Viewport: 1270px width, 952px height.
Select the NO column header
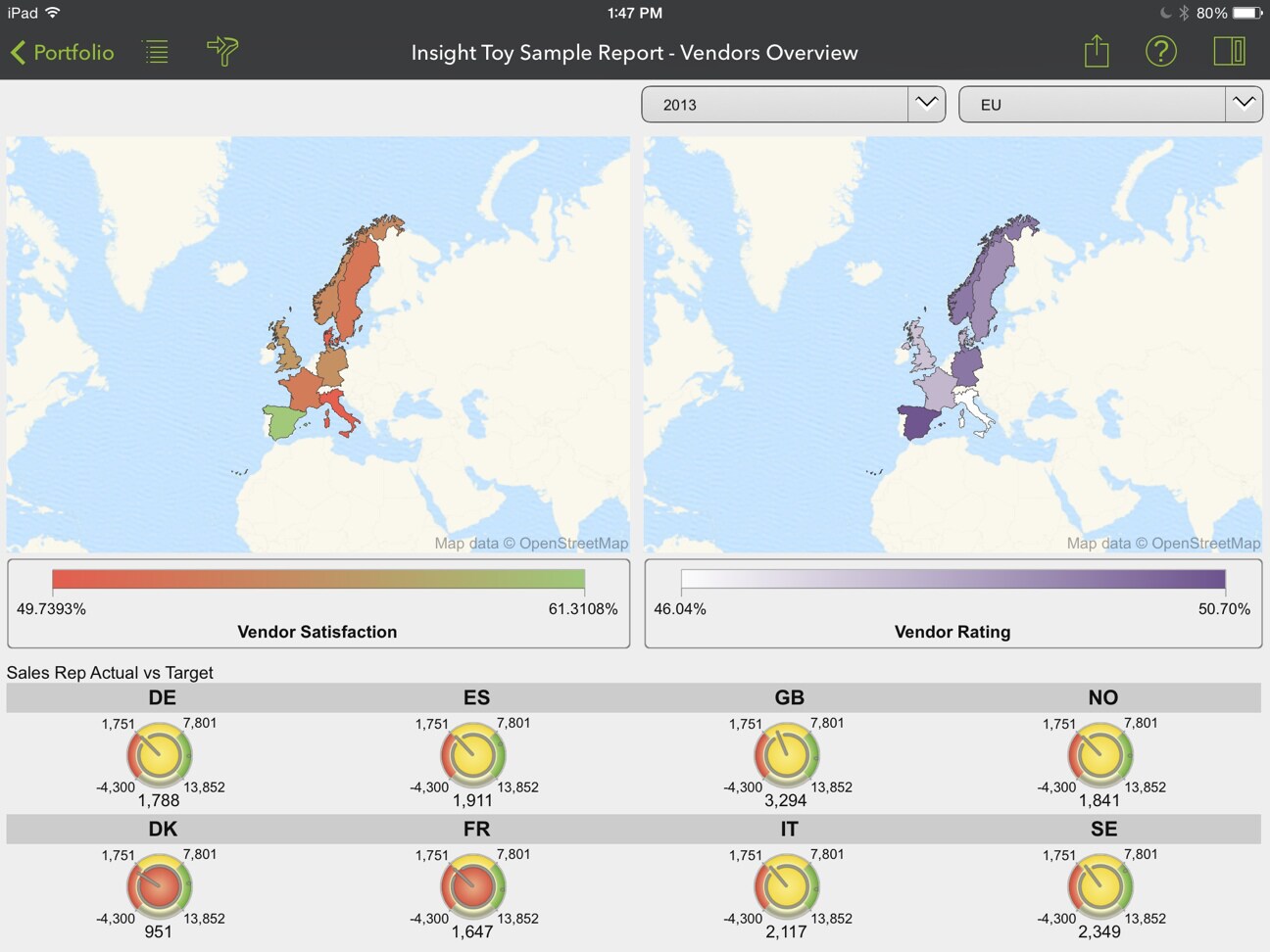(1102, 697)
